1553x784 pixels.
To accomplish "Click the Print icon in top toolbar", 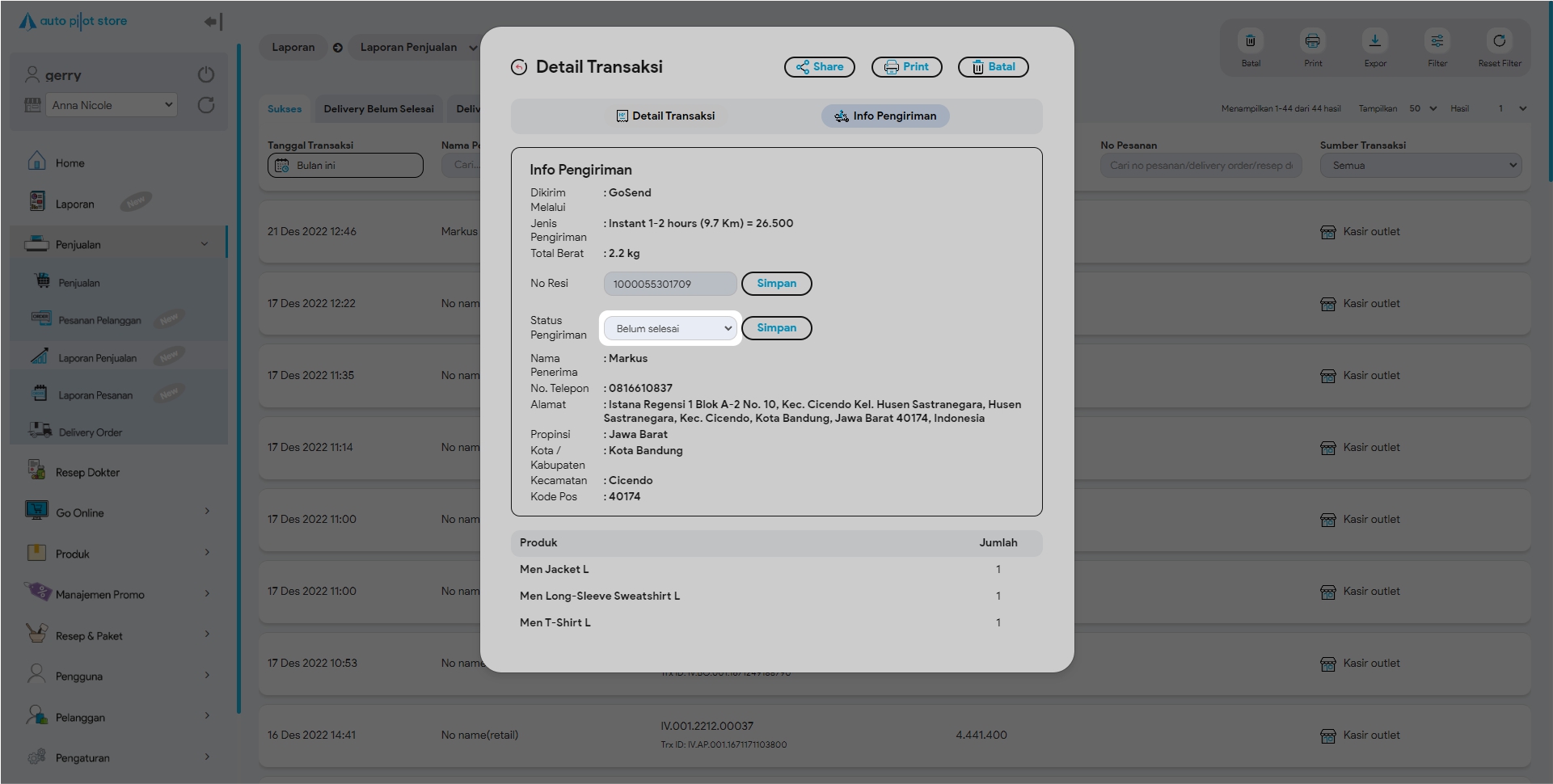I will (1312, 41).
